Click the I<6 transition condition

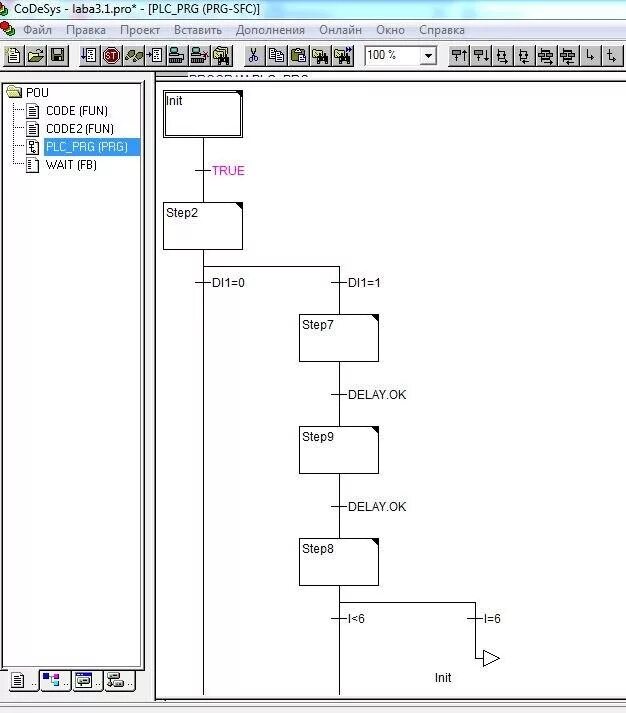point(356,619)
